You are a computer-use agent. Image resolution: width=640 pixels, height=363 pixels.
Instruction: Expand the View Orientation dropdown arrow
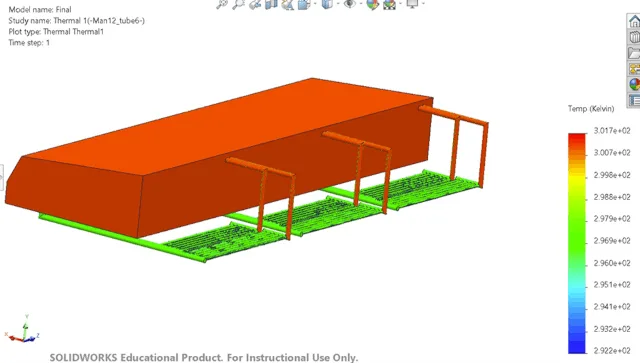[x=315, y=3]
